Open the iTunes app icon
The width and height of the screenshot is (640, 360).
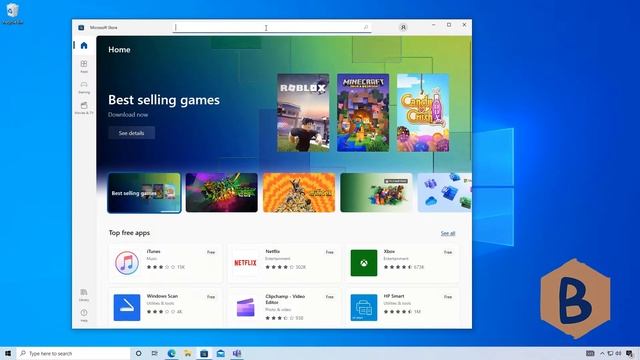tap(127, 262)
